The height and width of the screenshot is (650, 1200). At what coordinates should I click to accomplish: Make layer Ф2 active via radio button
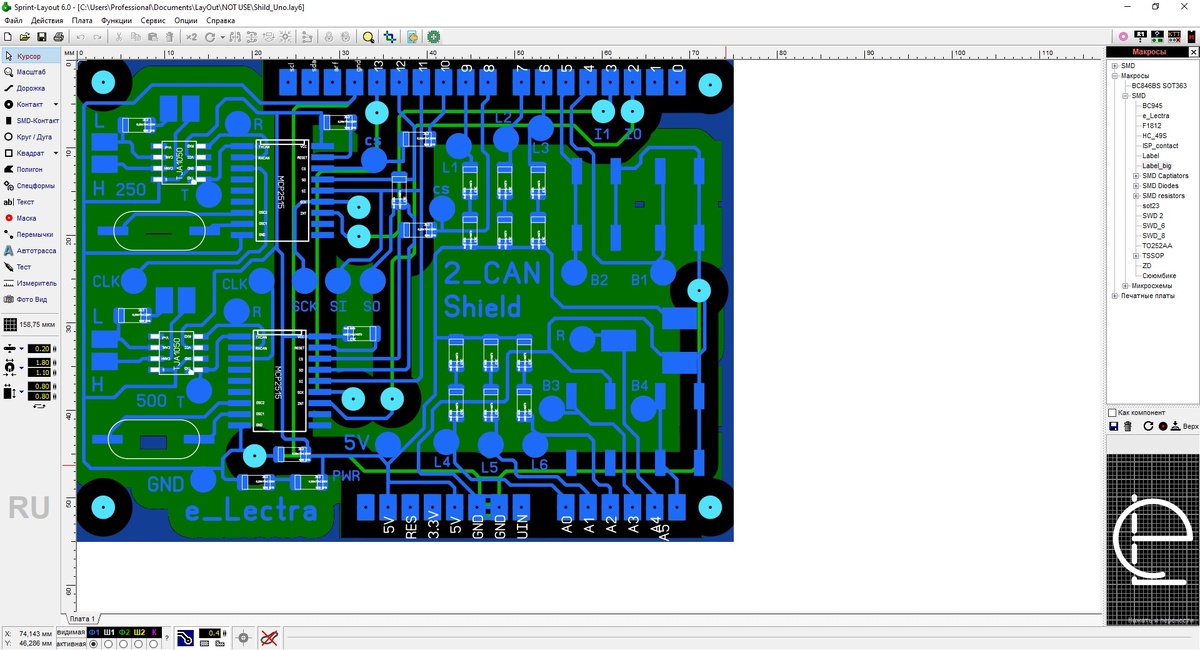[x=125, y=644]
